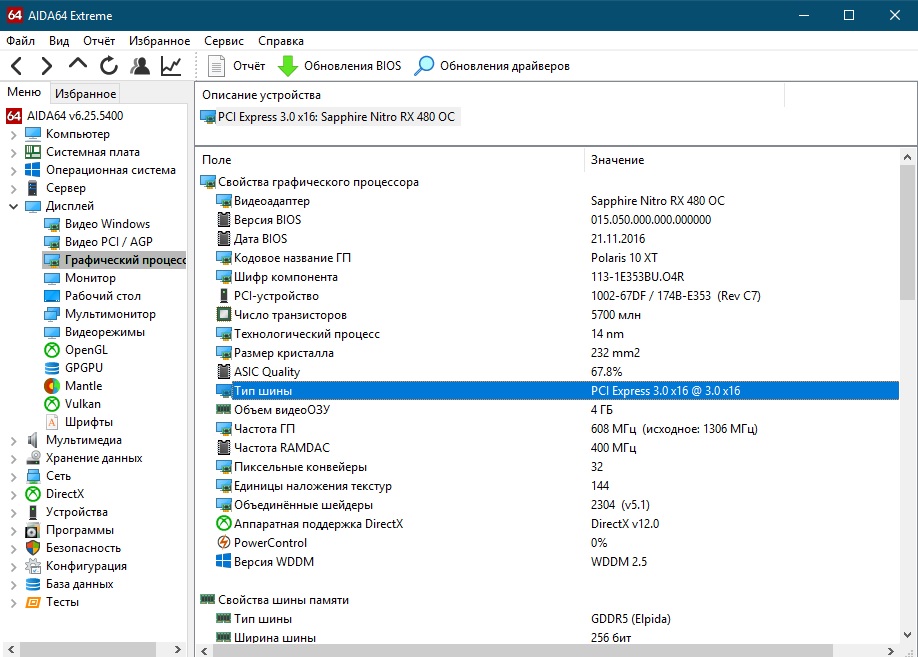Click the Шрифты font icon
Image resolution: width=918 pixels, height=657 pixels.
(52, 422)
